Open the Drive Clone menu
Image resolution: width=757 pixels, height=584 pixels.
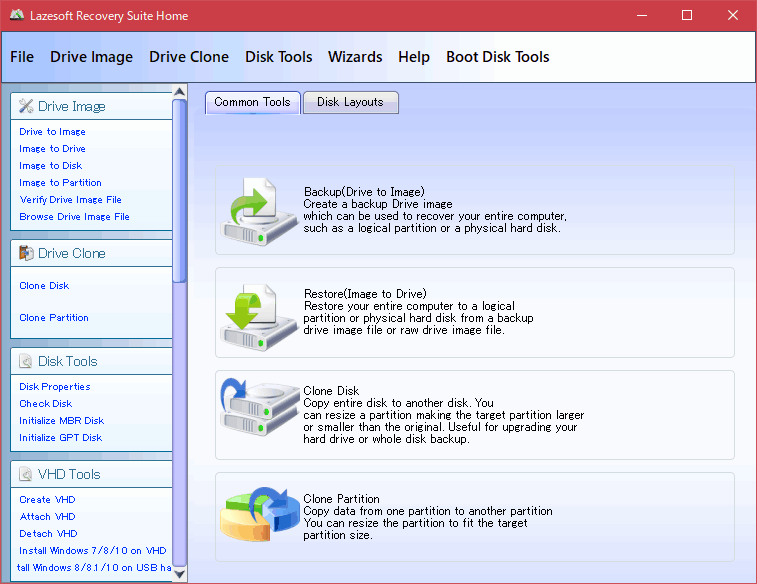coord(189,57)
